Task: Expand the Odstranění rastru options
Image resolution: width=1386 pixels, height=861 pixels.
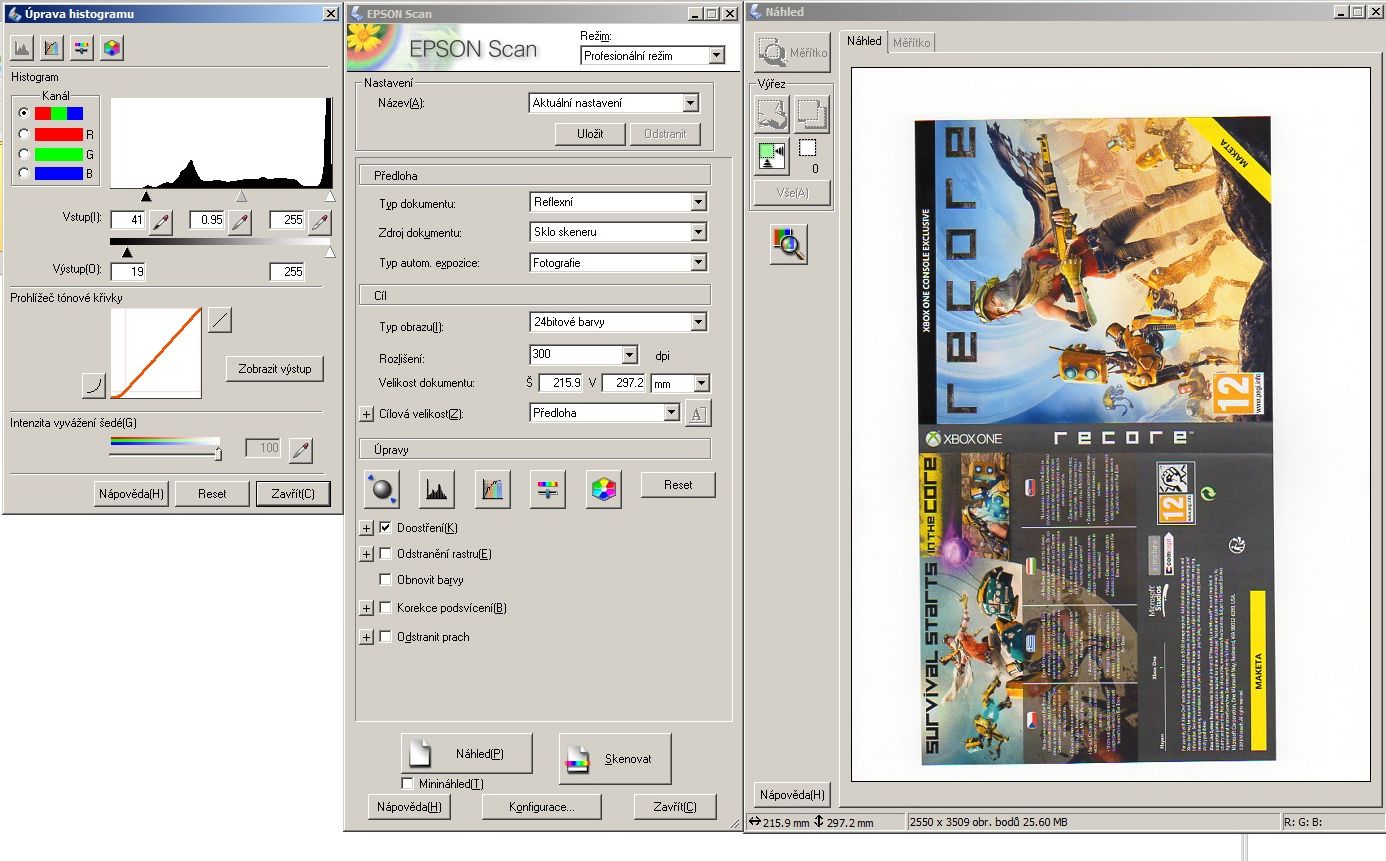Action: [x=366, y=554]
